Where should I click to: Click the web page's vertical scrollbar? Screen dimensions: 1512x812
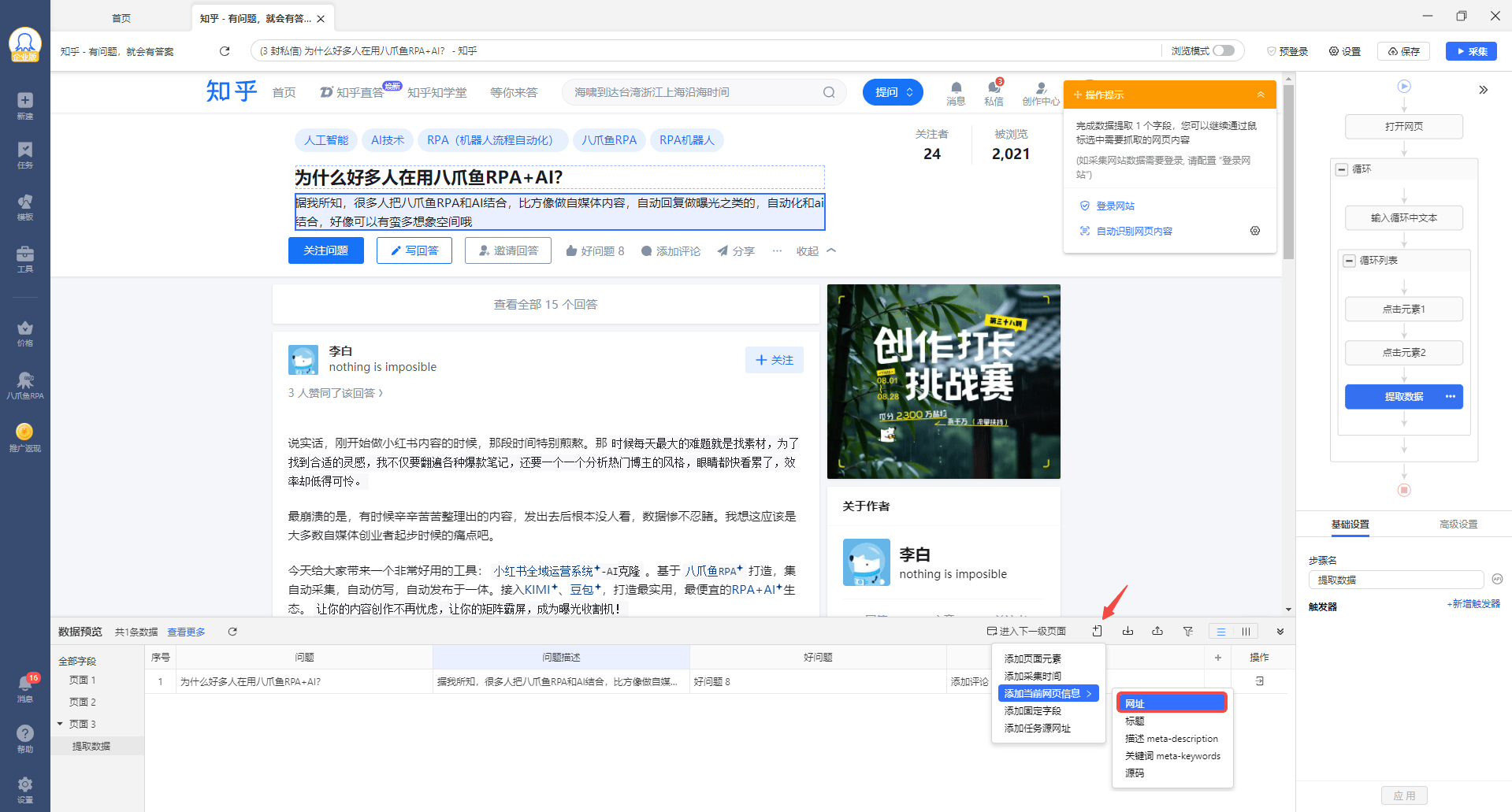click(x=1288, y=172)
